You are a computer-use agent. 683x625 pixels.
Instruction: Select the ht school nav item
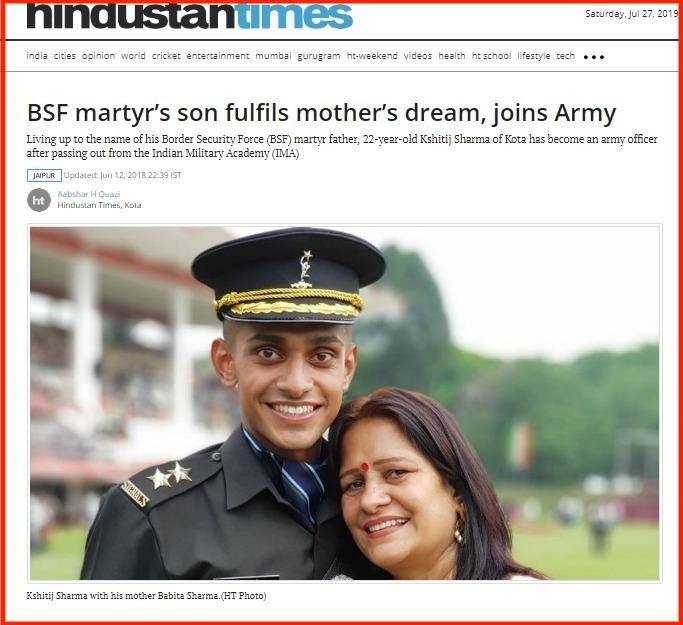pos(491,56)
